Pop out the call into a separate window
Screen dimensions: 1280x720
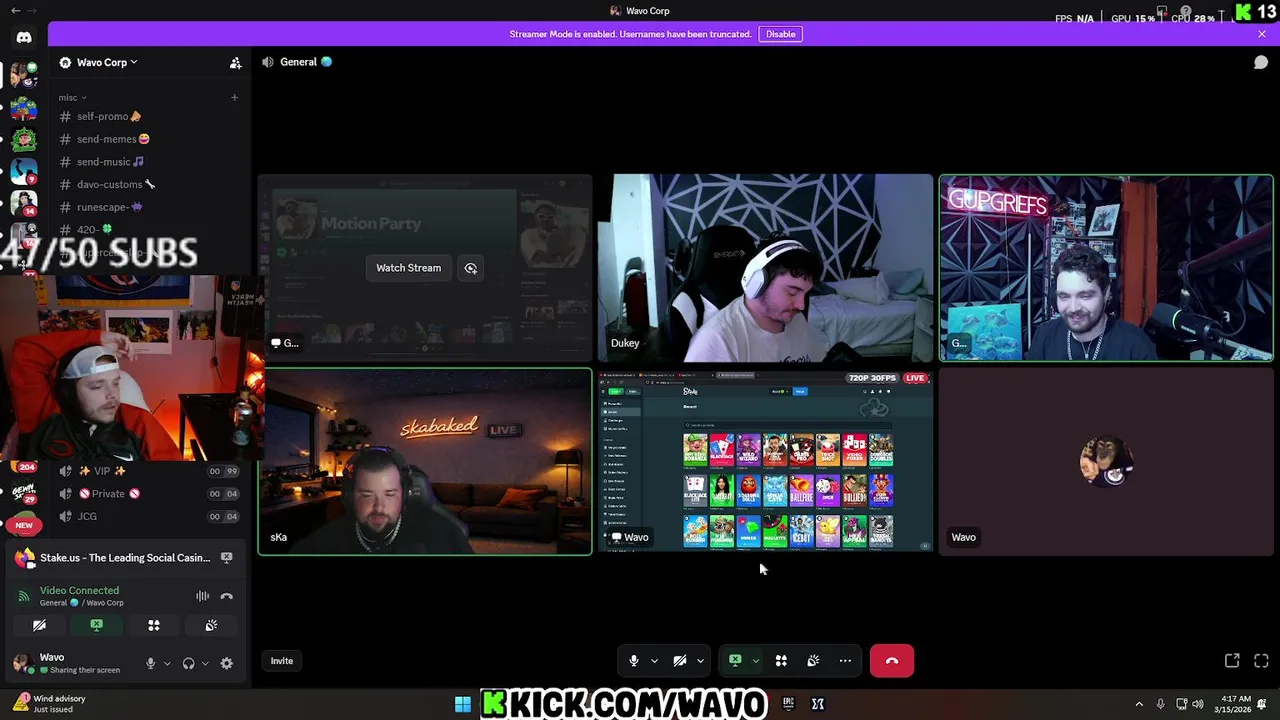pyautogui.click(x=1232, y=661)
